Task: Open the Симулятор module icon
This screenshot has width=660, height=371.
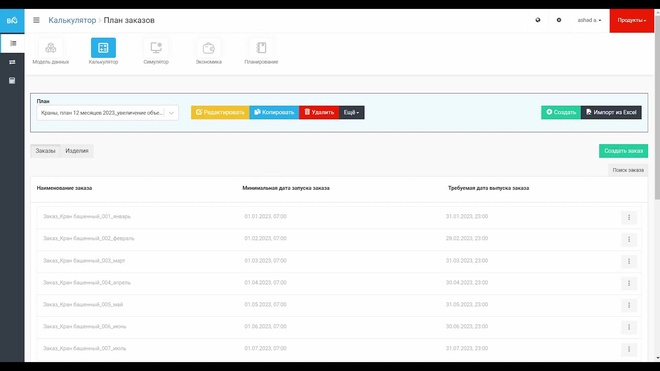Action: coord(156,48)
